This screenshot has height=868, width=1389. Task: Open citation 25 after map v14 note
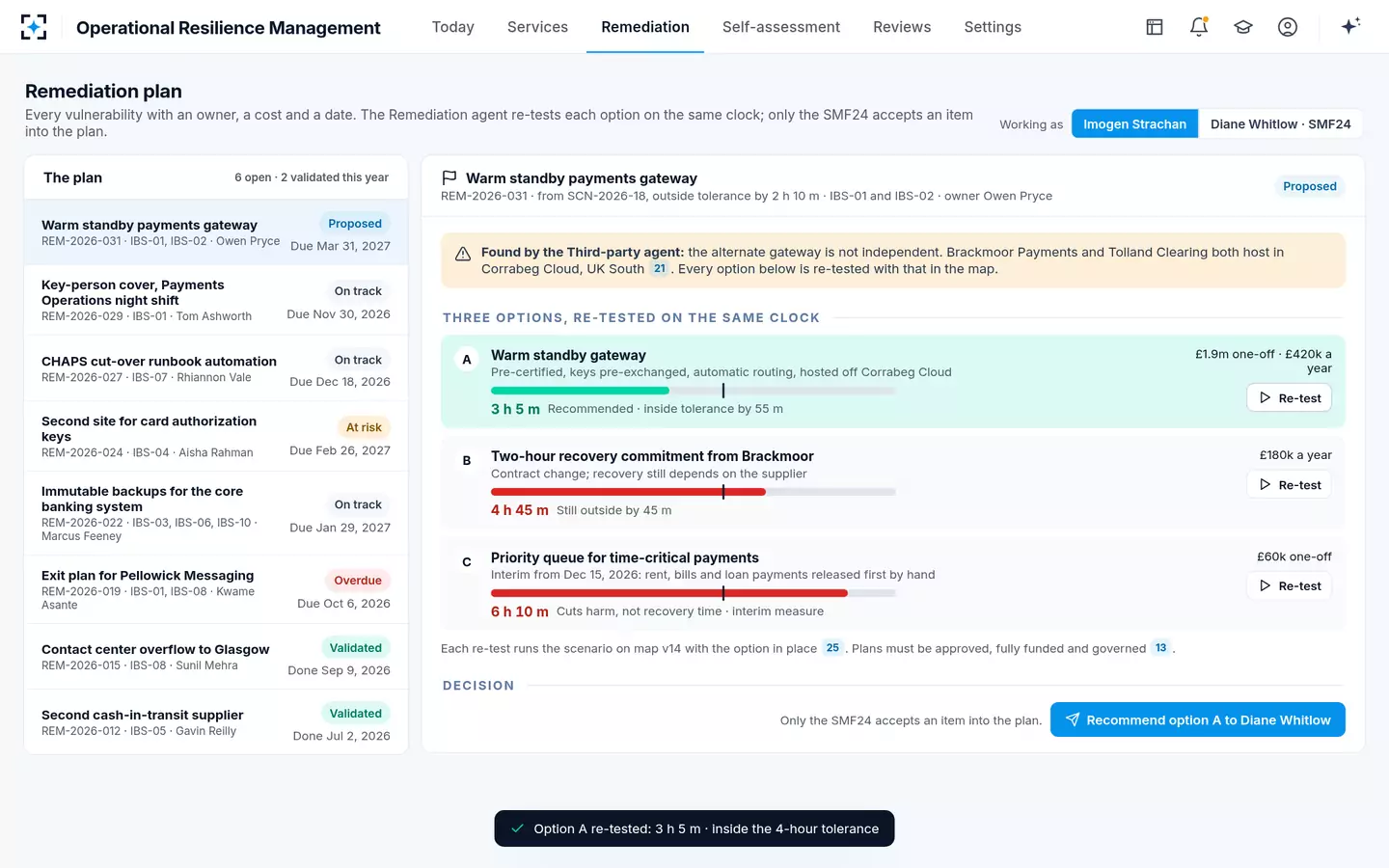pyautogui.click(x=832, y=648)
